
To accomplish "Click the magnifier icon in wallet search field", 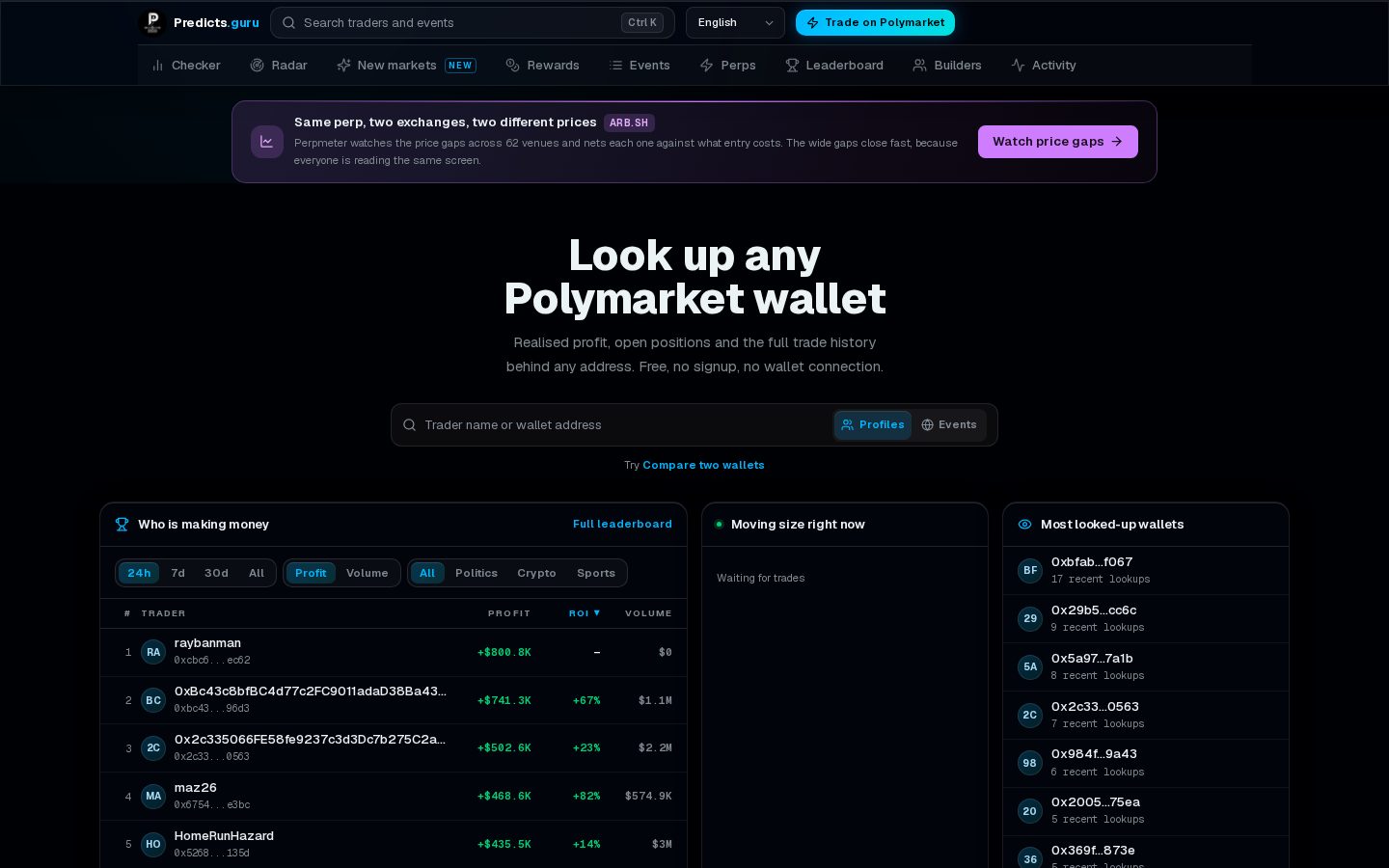I will point(409,425).
